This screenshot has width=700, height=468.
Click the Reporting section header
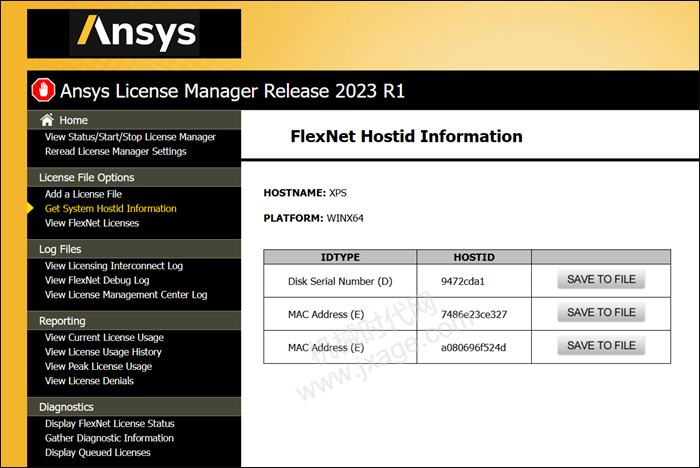pyautogui.click(x=134, y=321)
